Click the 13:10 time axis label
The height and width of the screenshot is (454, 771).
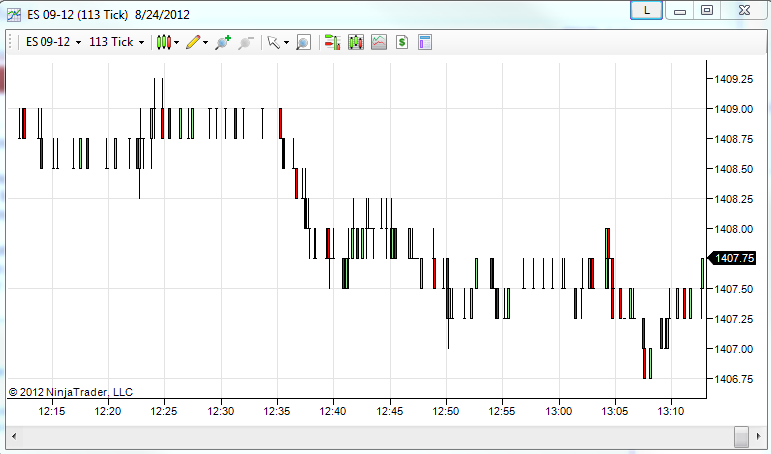671,411
